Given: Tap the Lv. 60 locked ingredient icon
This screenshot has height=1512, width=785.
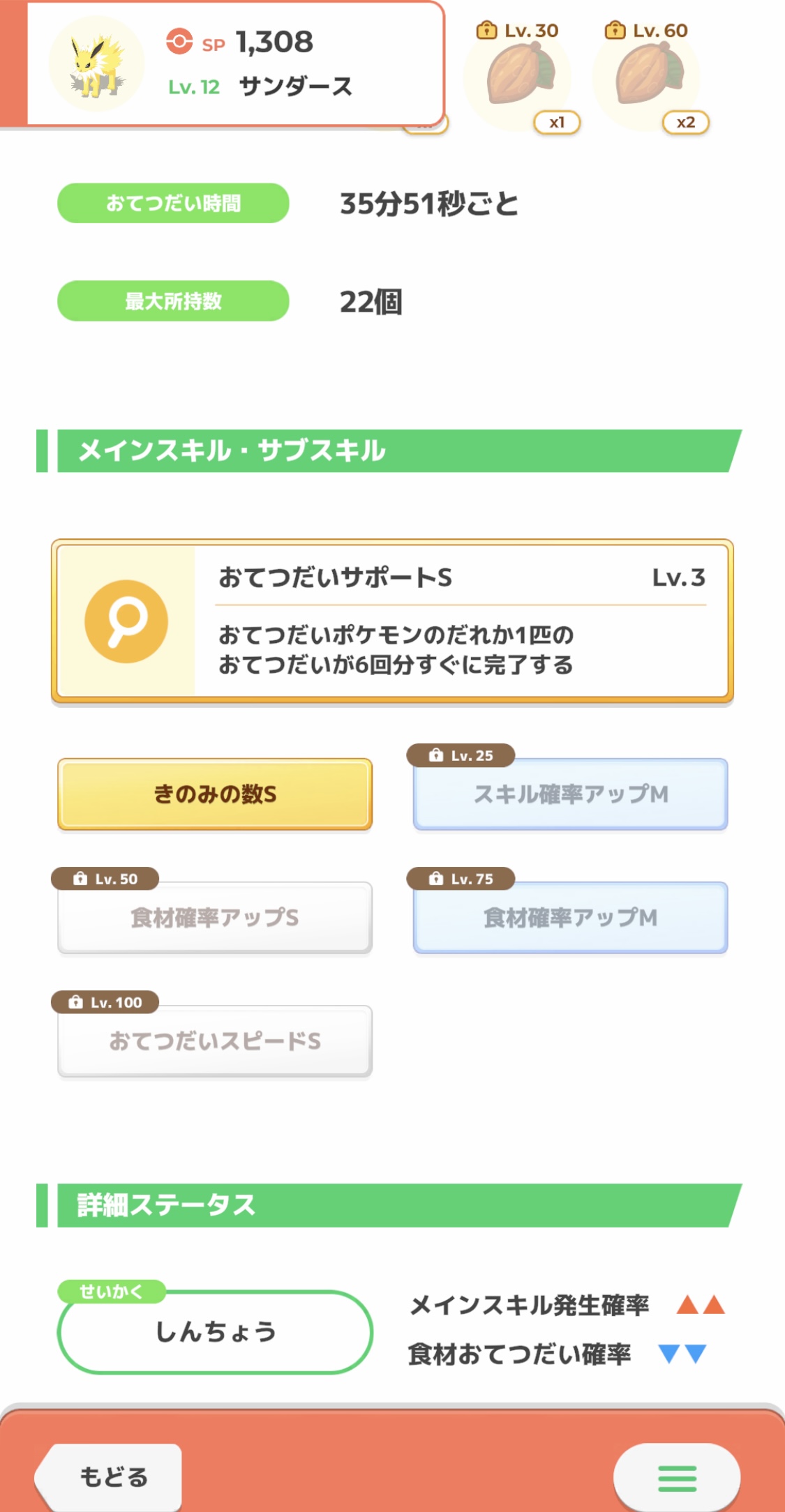Looking at the screenshot, I should 648,75.
